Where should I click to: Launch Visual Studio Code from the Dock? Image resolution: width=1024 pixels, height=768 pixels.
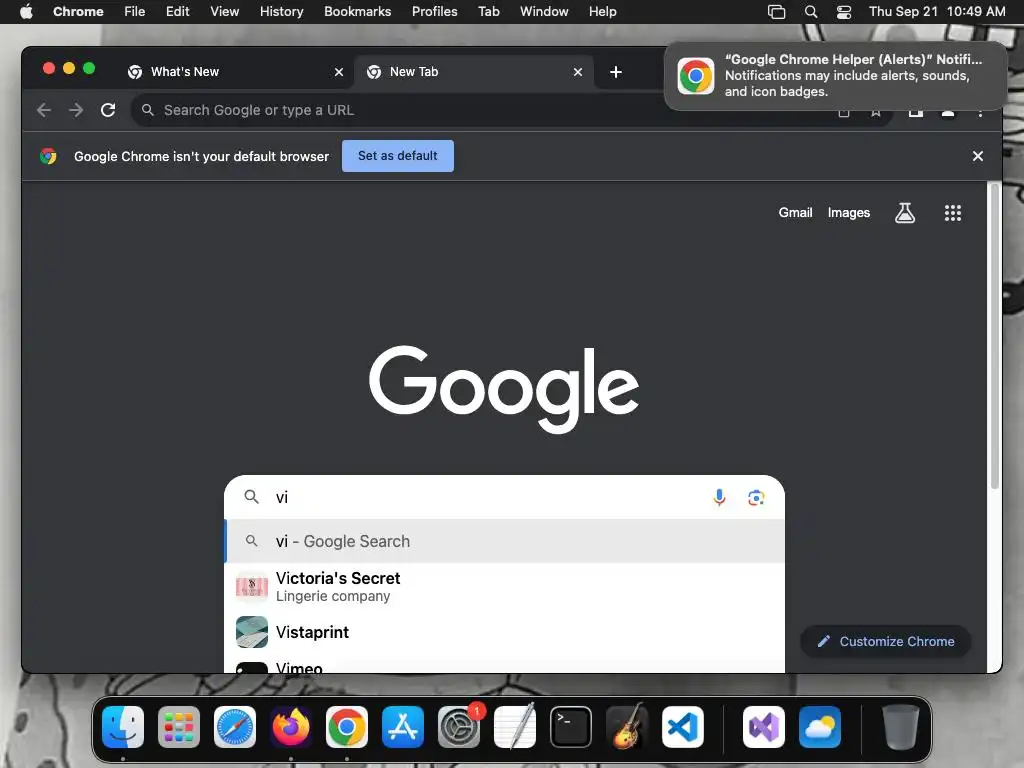click(x=682, y=727)
